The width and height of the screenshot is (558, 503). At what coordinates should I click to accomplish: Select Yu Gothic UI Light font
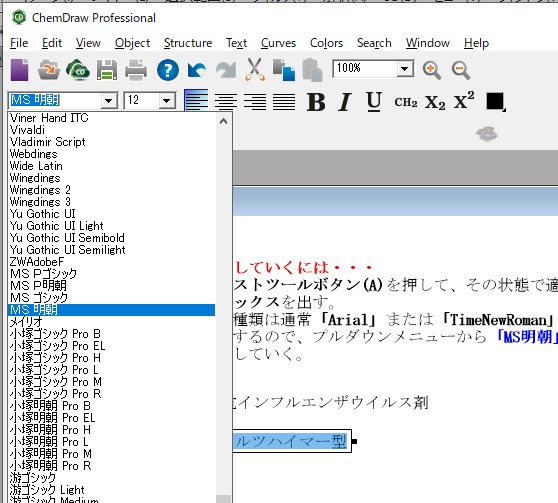coord(112,226)
